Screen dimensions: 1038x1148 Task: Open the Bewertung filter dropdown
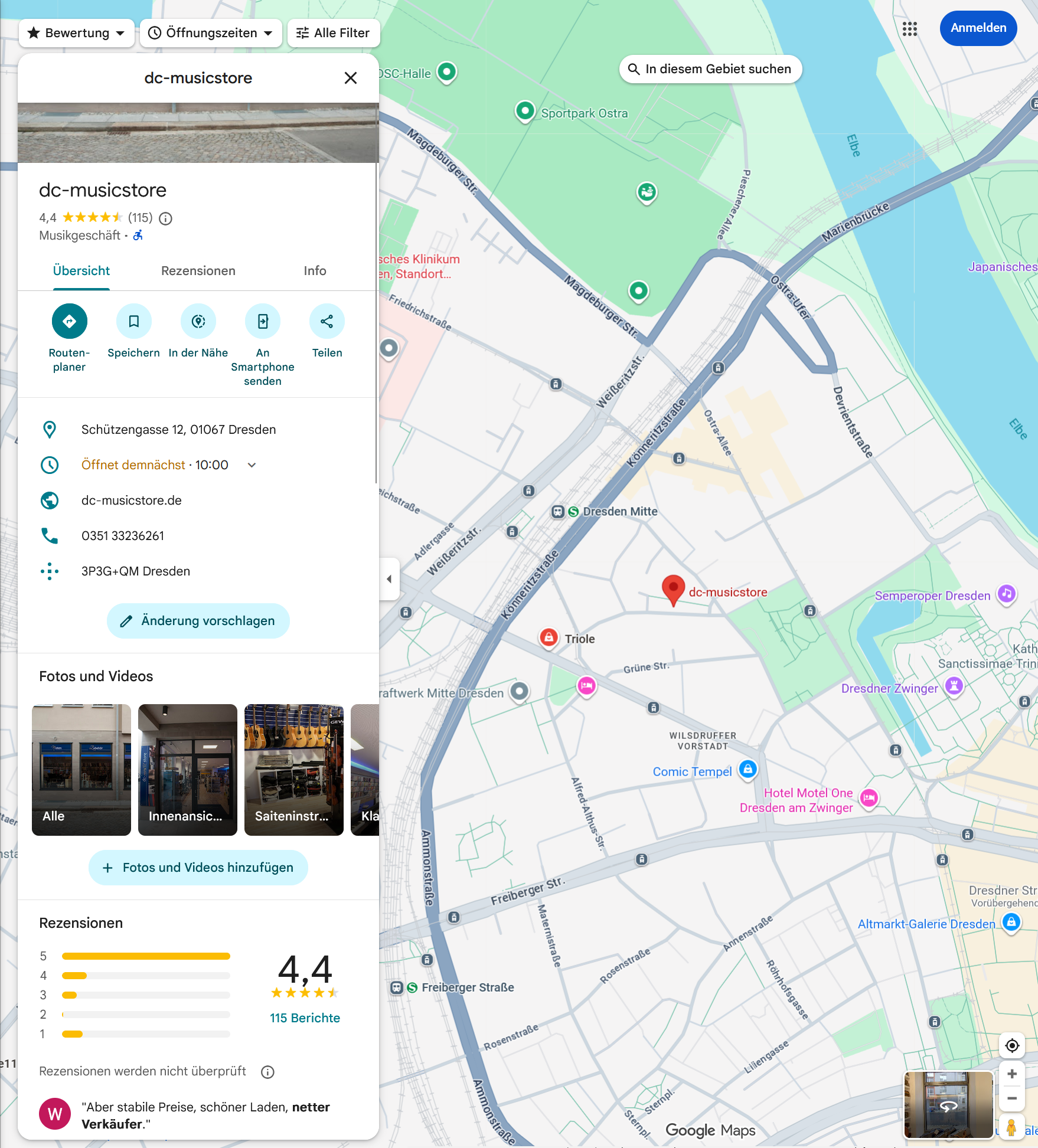[x=77, y=33]
